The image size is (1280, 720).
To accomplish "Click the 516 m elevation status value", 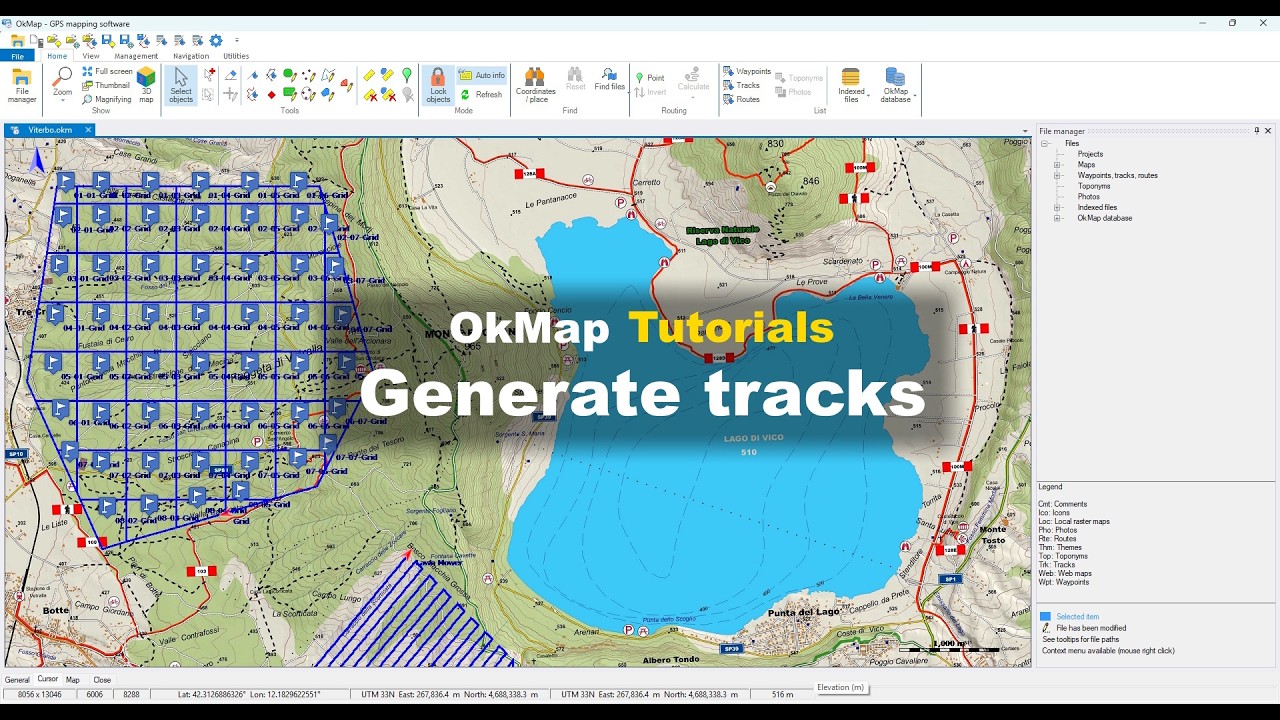I will pos(783,694).
